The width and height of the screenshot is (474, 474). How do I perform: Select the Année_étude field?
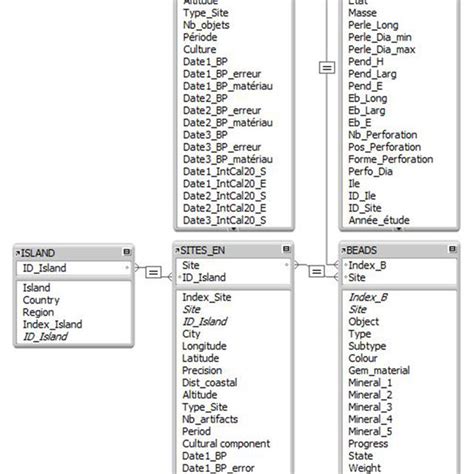(x=379, y=220)
